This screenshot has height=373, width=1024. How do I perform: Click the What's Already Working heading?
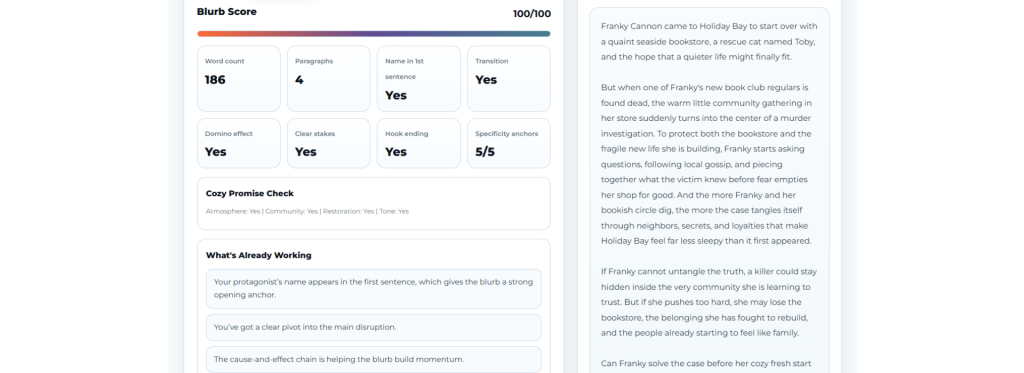(259, 255)
